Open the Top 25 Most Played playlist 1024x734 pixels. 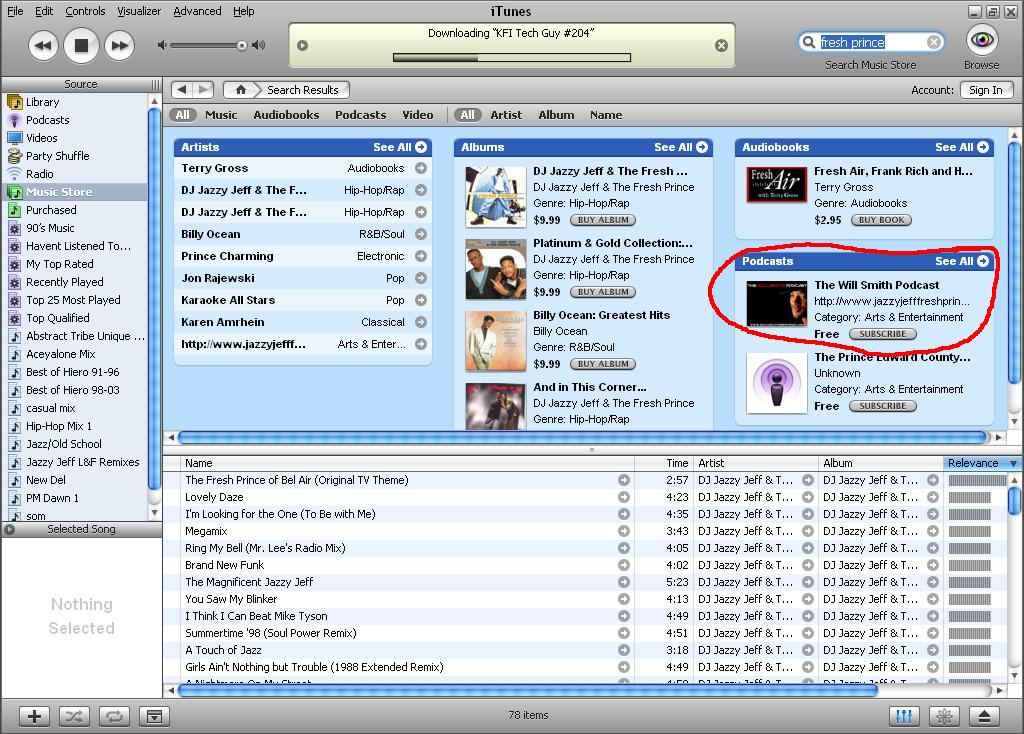[75, 300]
